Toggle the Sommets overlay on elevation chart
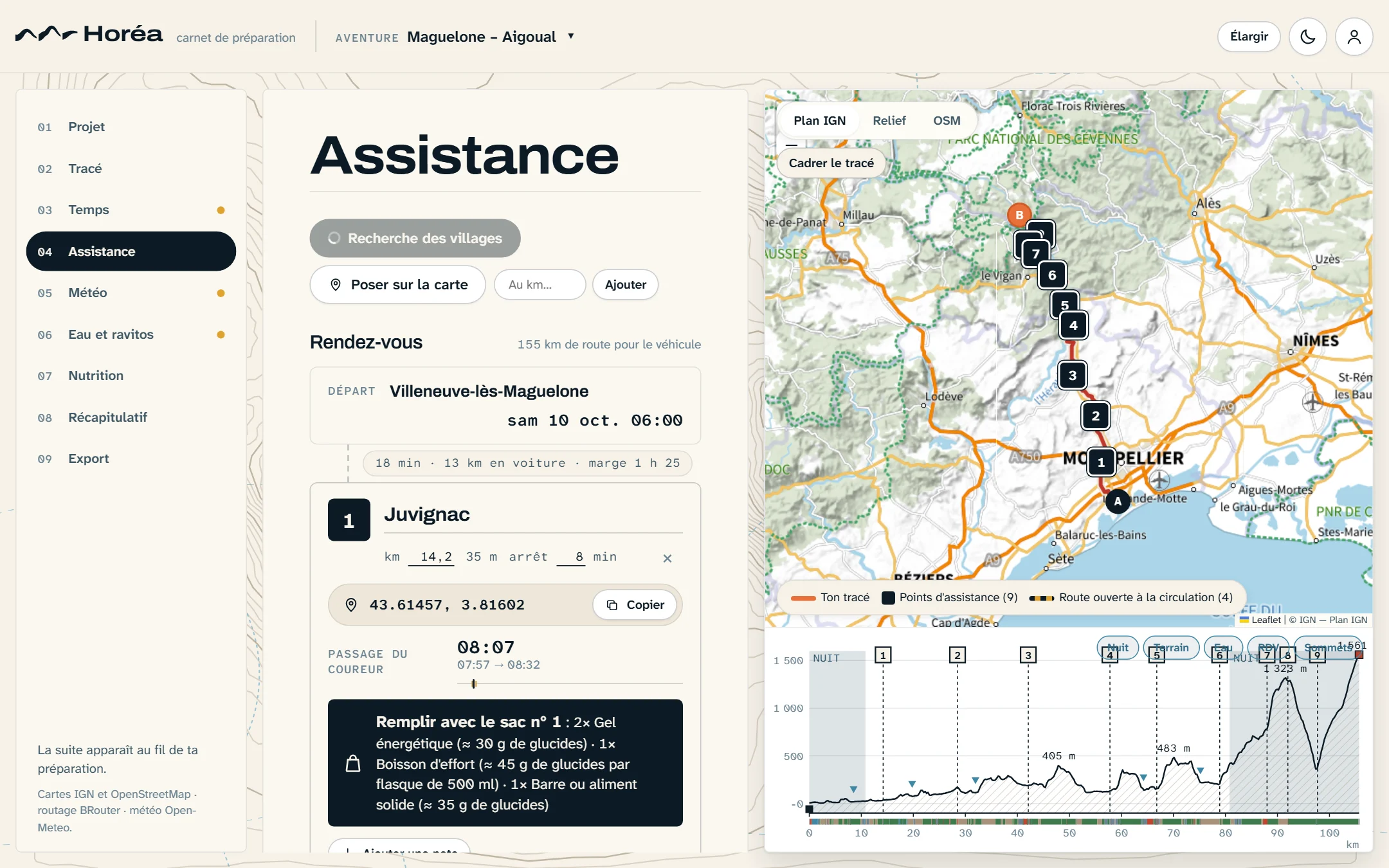The width and height of the screenshot is (1389, 868). [x=1328, y=647]
